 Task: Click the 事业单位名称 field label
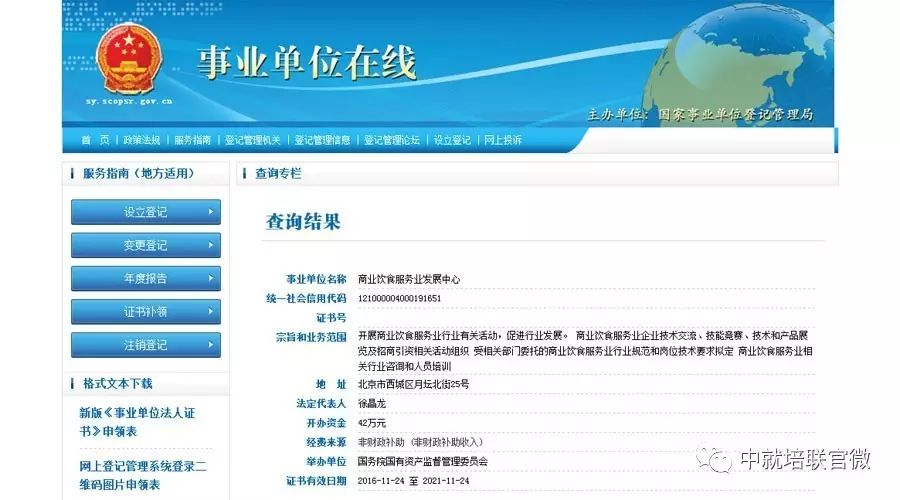pos(316,280)
